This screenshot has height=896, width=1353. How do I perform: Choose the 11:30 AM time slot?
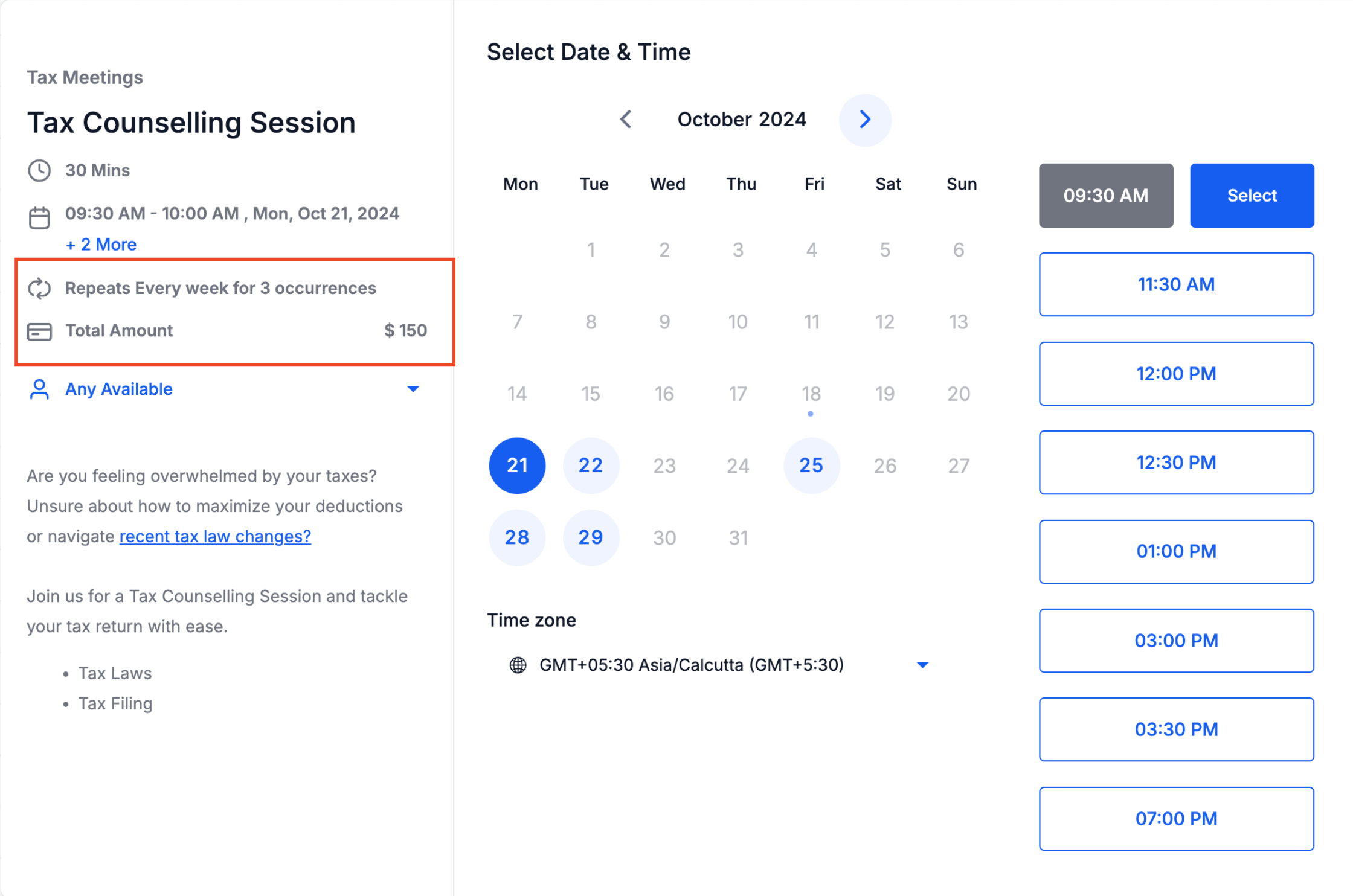1176,284
